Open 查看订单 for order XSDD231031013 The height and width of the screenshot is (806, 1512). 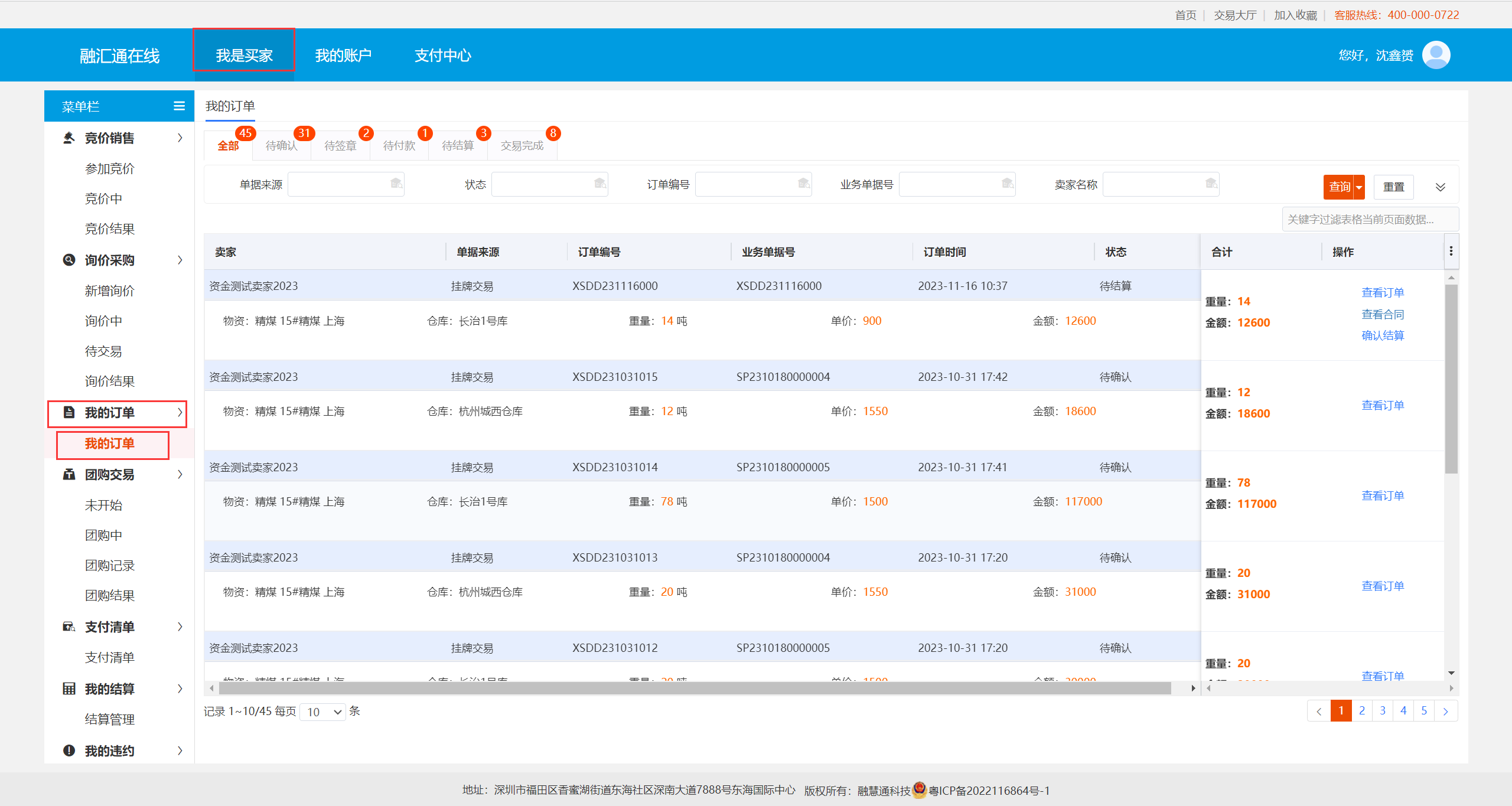point(1383,586)
